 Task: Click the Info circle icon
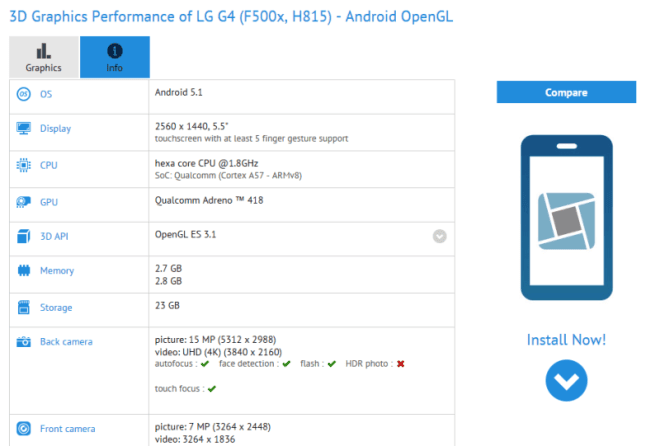(114, 51)
